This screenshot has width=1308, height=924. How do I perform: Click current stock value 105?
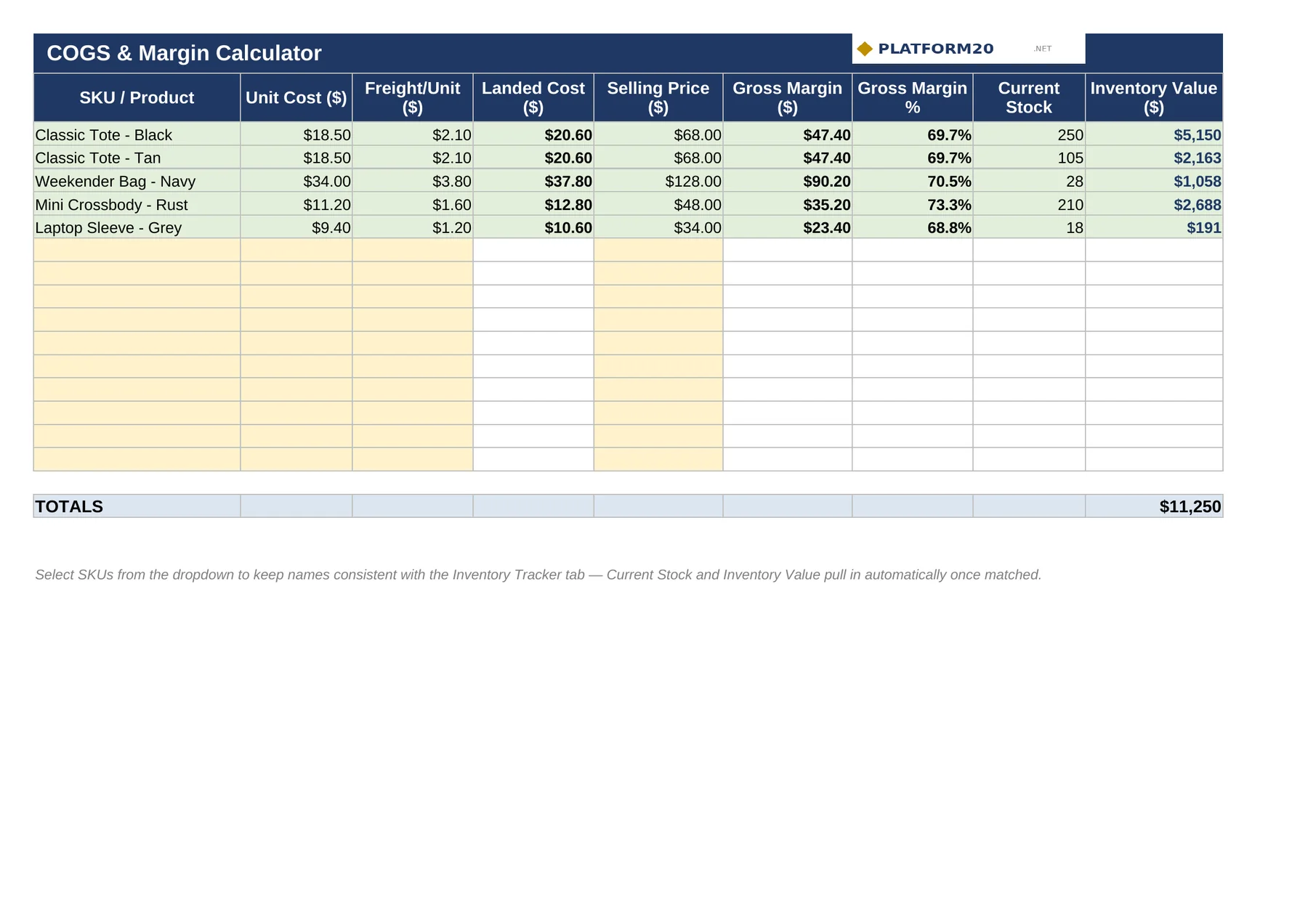pos(1029,158)
